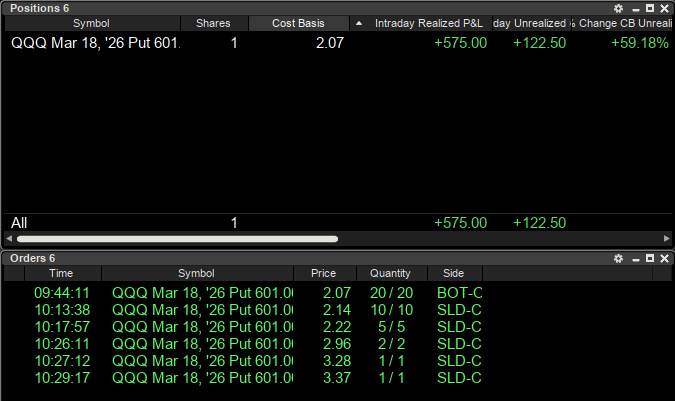
Task: Sort Orders by Price column header
Action: click(x=324, y=273)
